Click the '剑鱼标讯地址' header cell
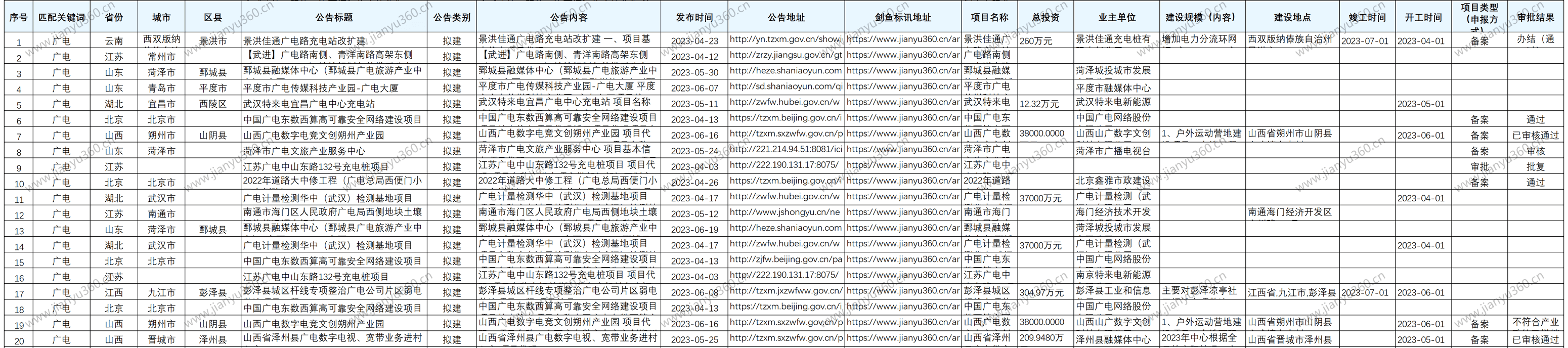 tap(903, 18)
